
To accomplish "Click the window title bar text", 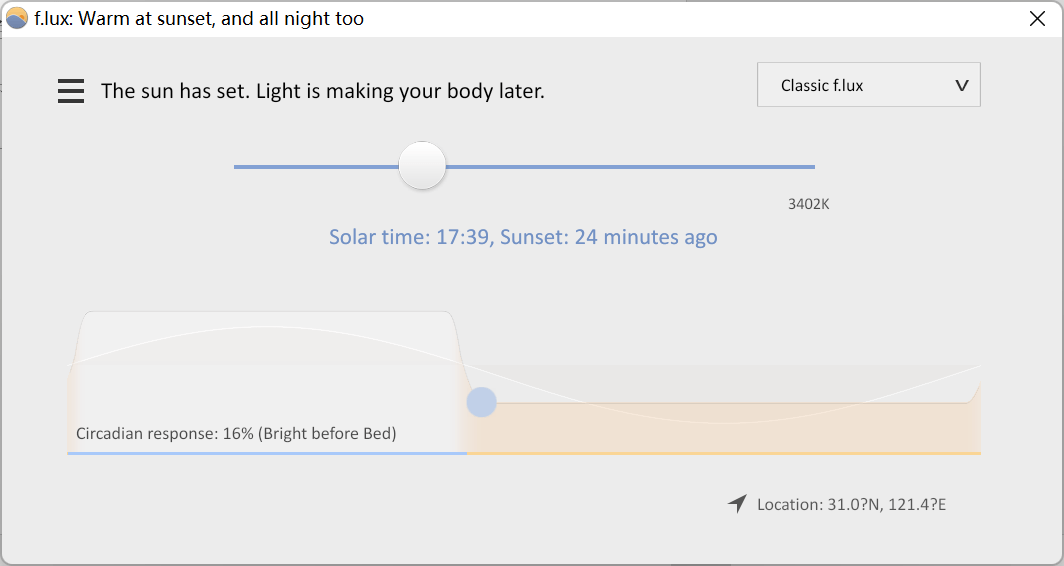I will pyautogui.click(x=199, y=18).
